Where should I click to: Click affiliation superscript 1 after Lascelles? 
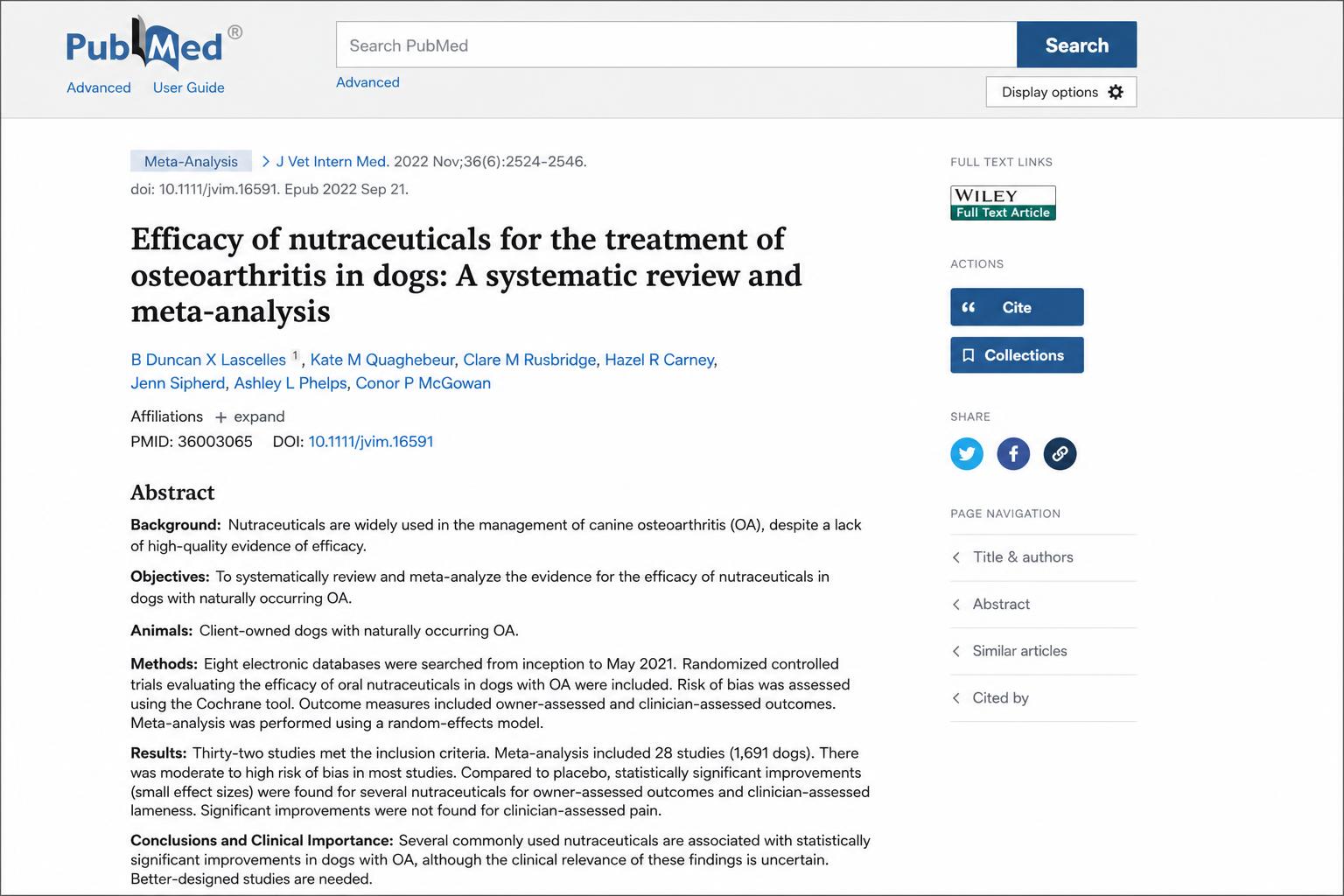click(295, 355)
